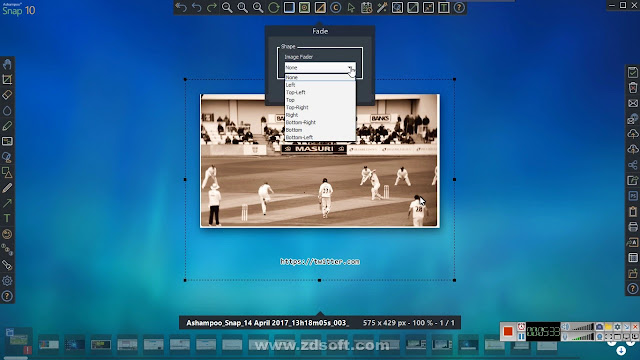Select the eraser tool

coord(7,95)
